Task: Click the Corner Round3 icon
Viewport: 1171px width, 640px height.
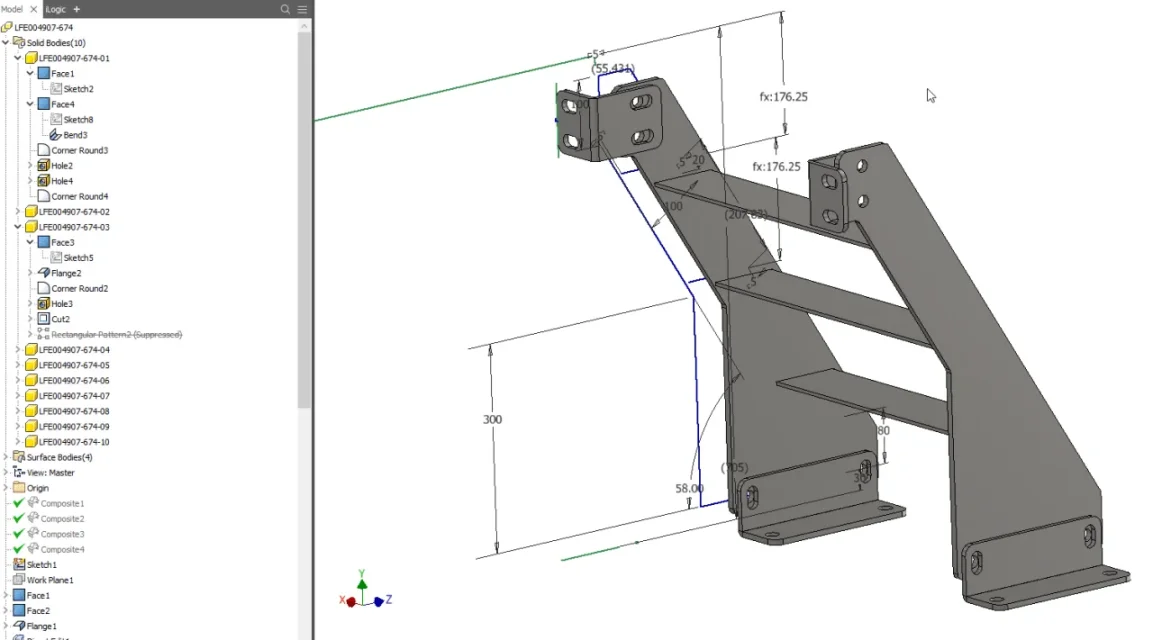Action: coord(43,150)
